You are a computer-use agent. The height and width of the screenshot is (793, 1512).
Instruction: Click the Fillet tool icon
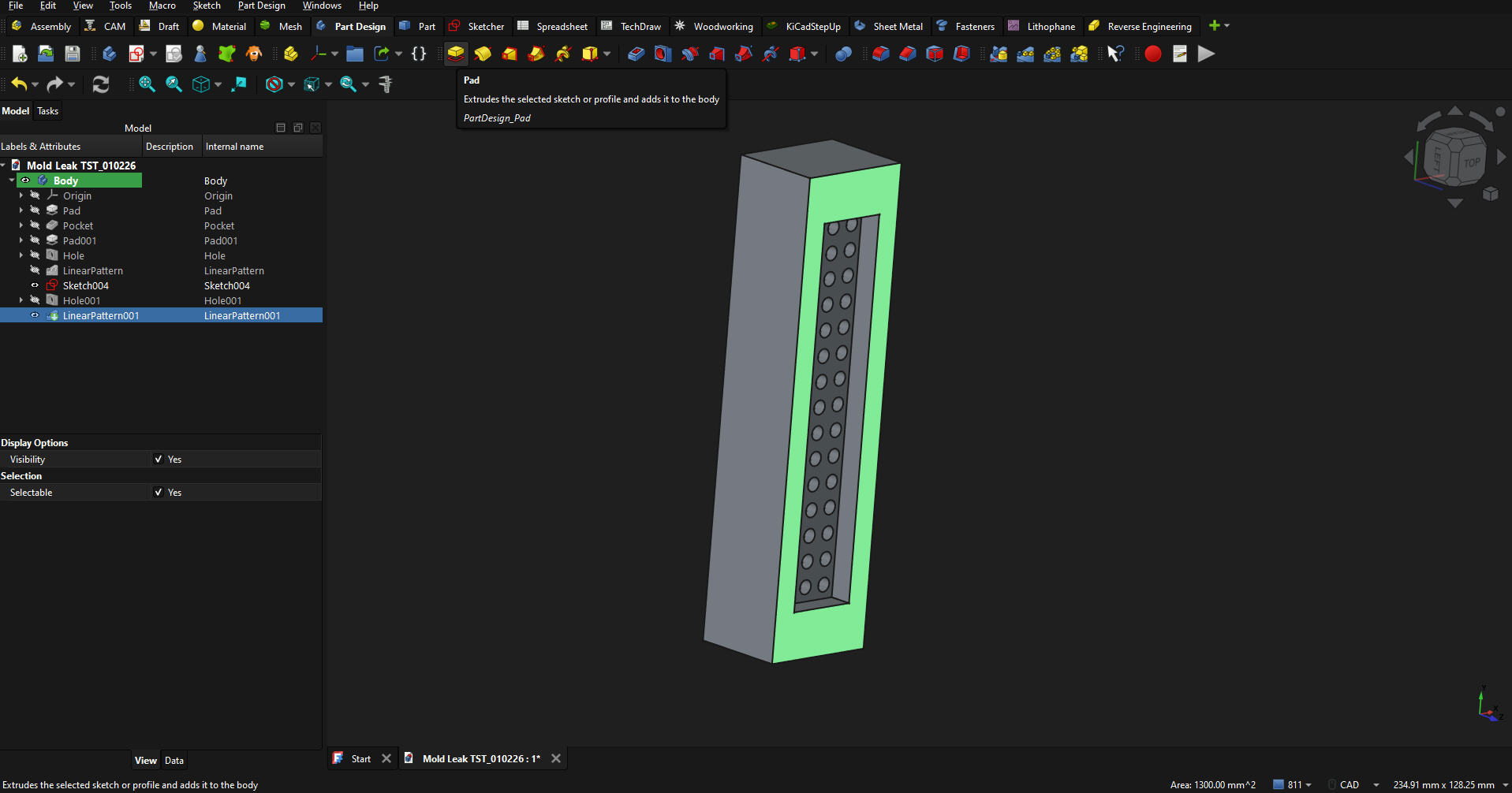point(881,54)
